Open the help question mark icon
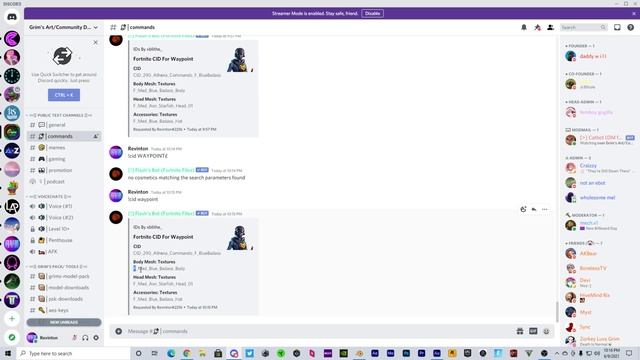640x360 pixels. 631,27
